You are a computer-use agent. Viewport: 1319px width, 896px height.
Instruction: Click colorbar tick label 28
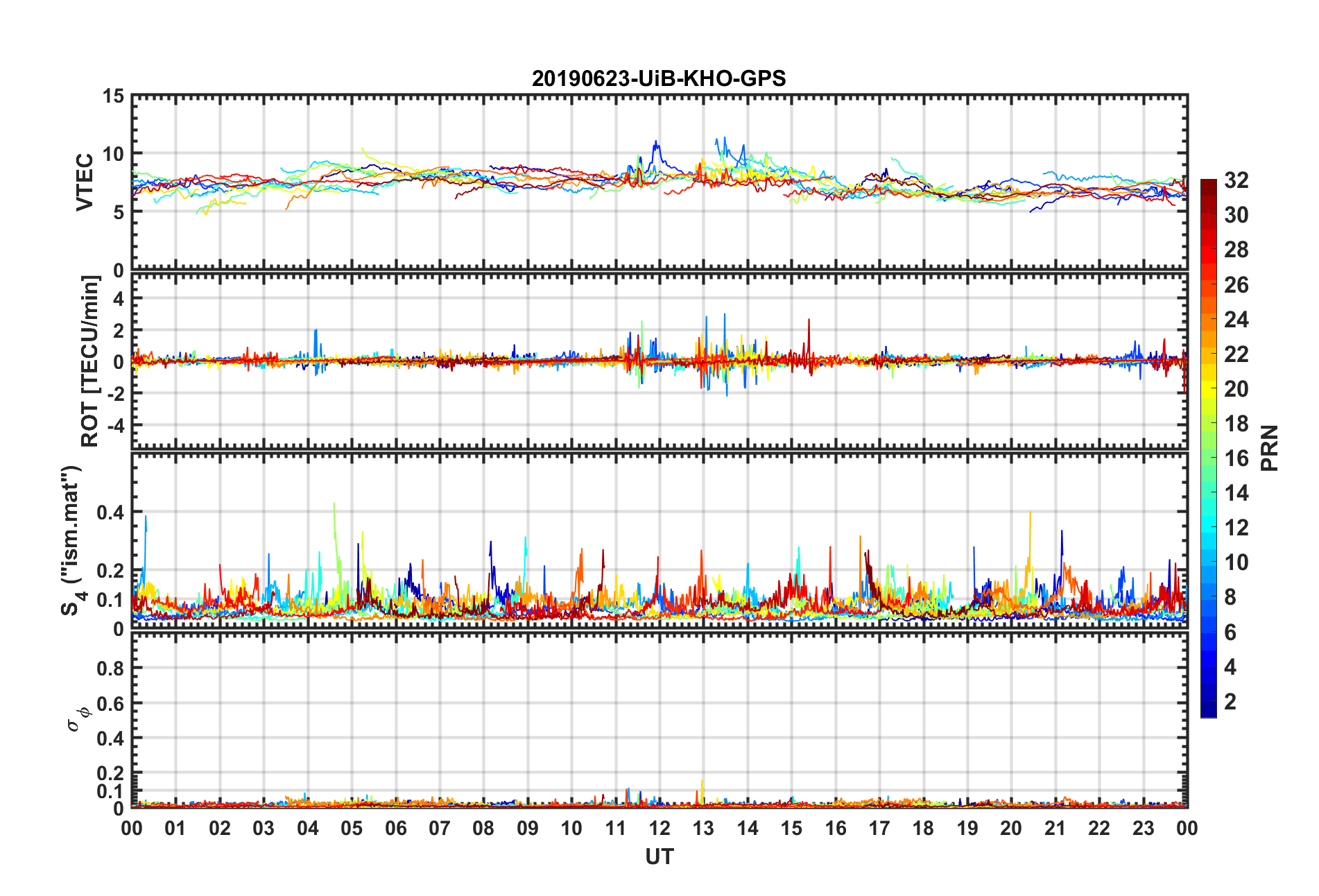pos(1236,250)
